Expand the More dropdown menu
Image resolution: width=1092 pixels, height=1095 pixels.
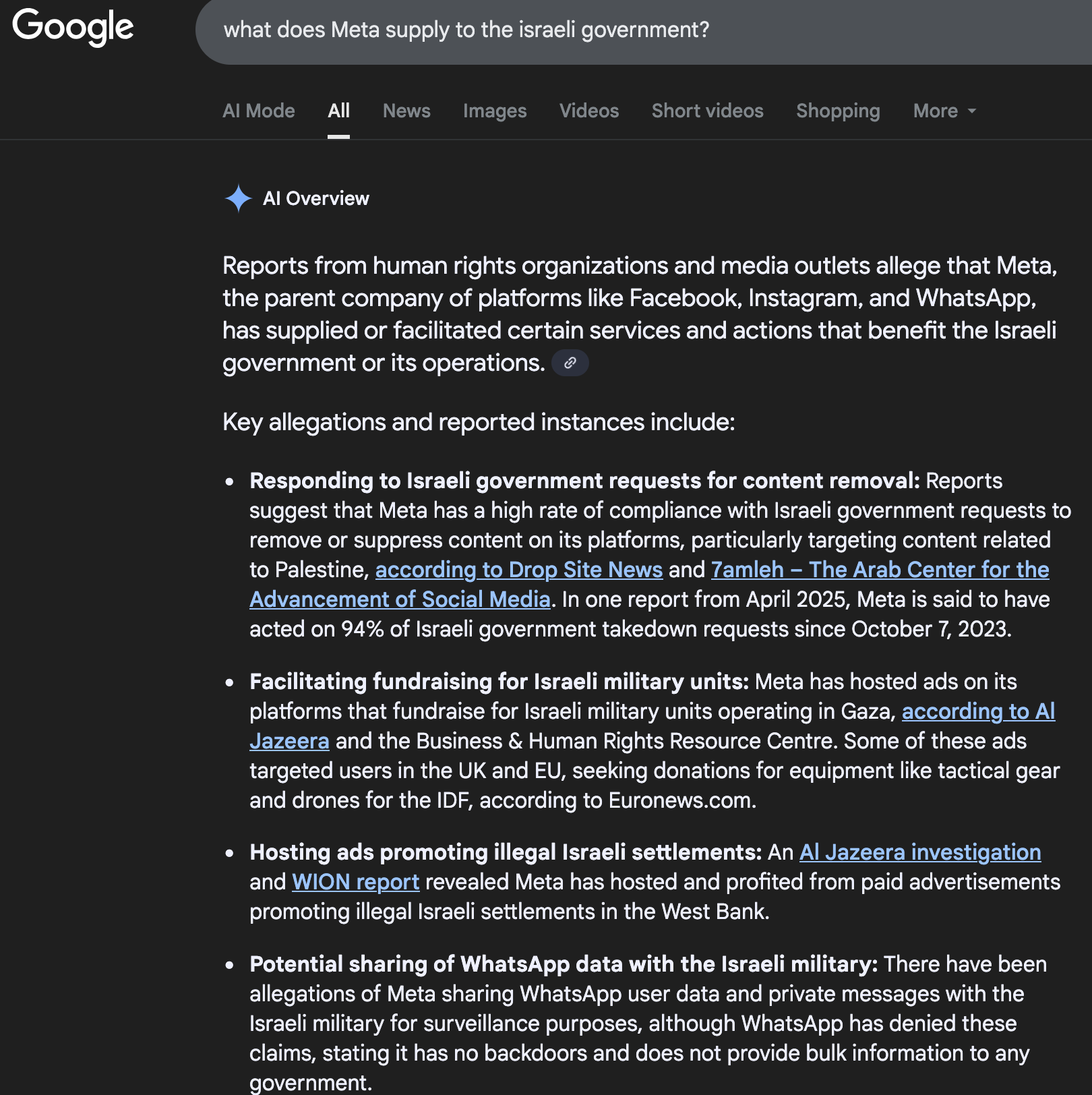[944, 111]
